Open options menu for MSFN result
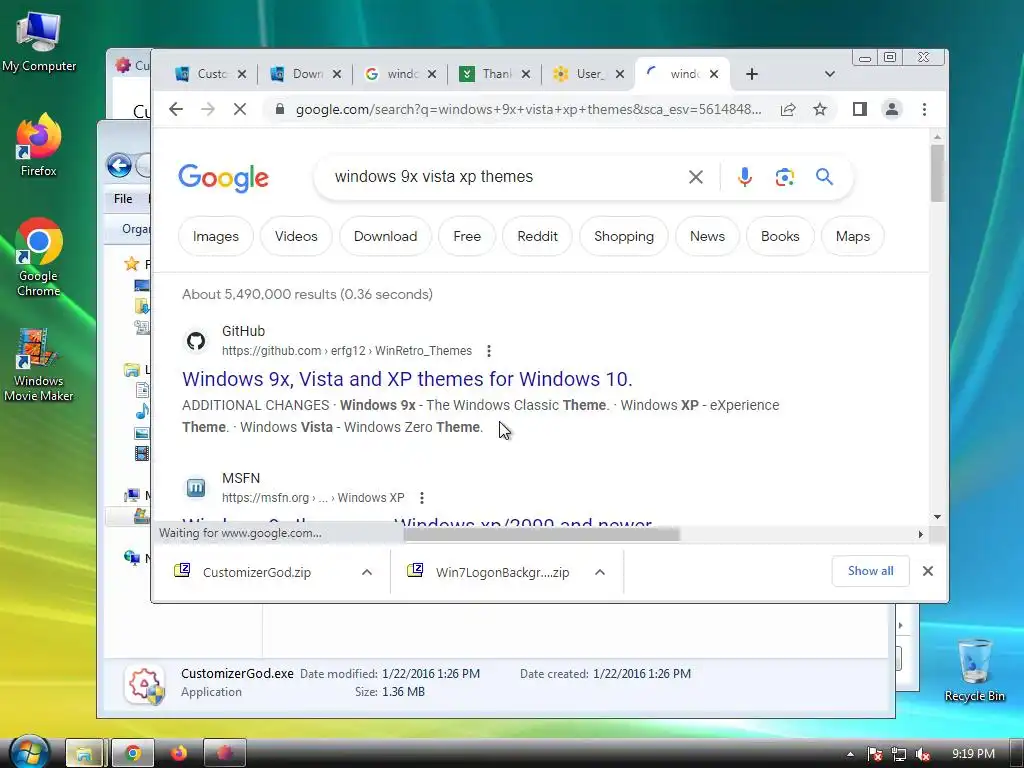This screenshot has height=768, width=1024. [x=422, y=498]
